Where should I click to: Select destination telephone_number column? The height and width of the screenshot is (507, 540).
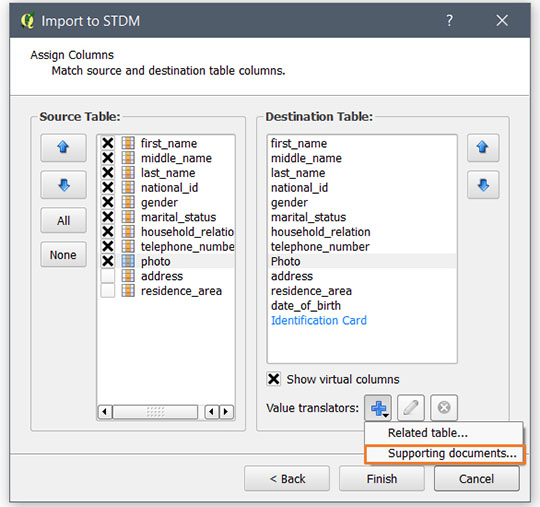(362, 247)
